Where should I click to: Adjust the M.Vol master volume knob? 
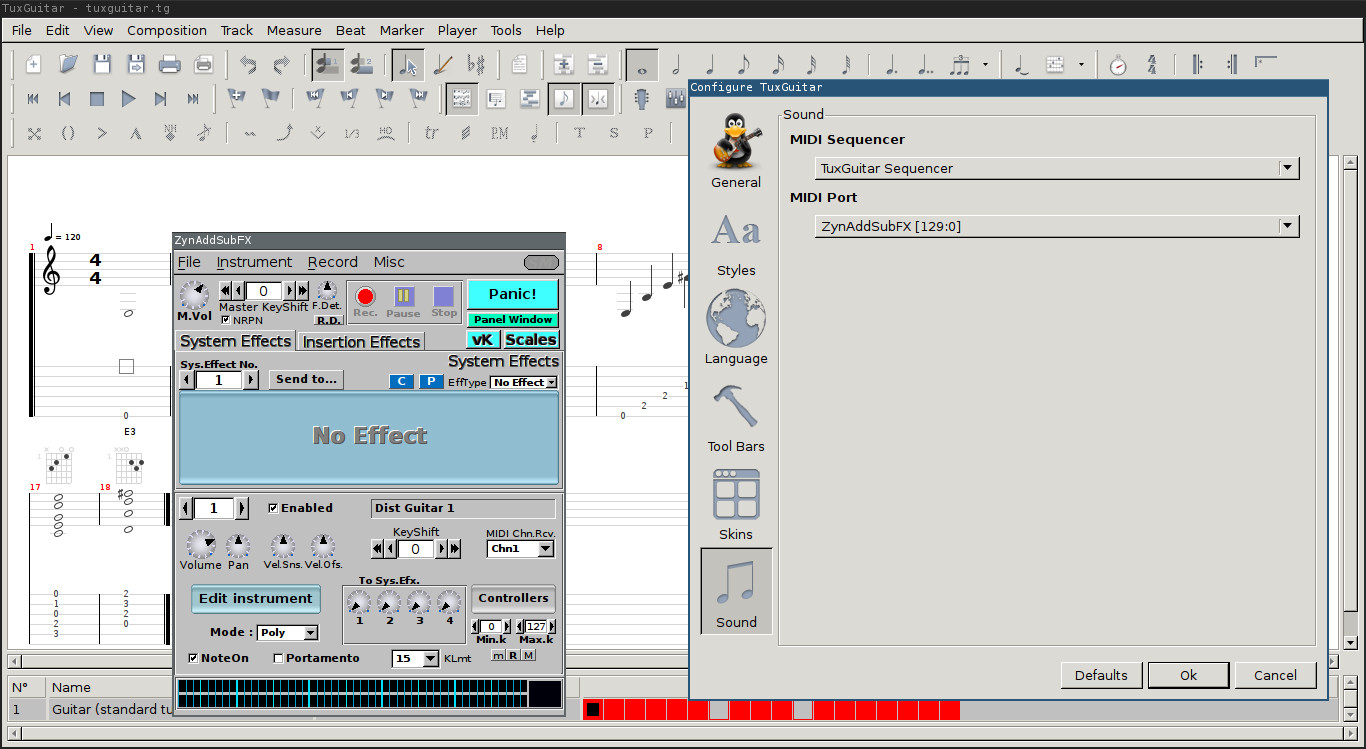(194, 295)
